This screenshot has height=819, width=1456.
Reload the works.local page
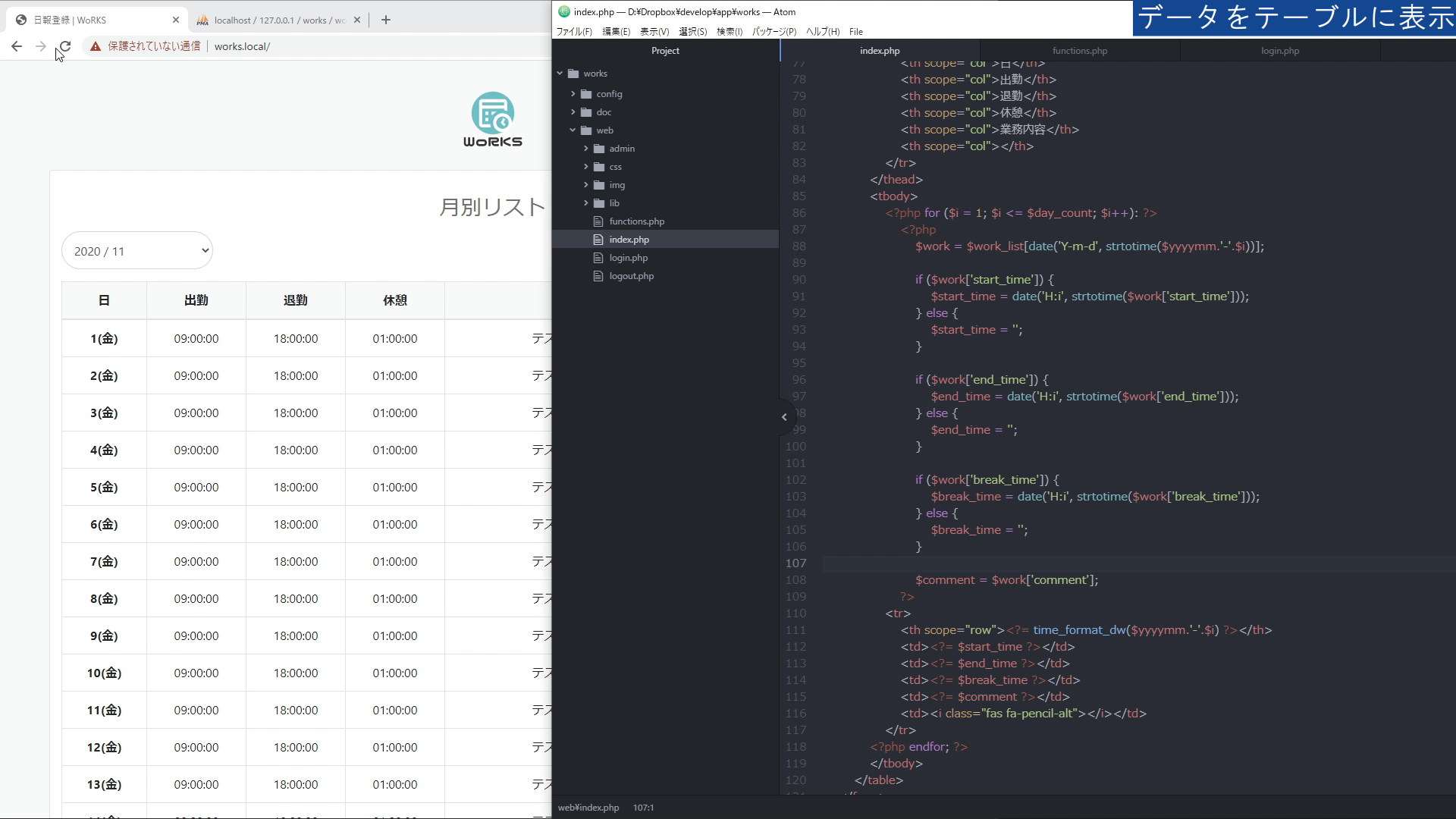pos(65,46)
